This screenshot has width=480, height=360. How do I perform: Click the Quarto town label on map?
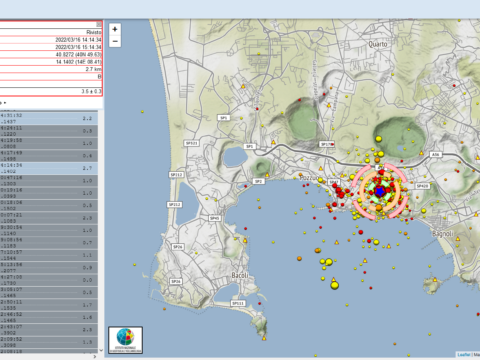coord(378,44)
